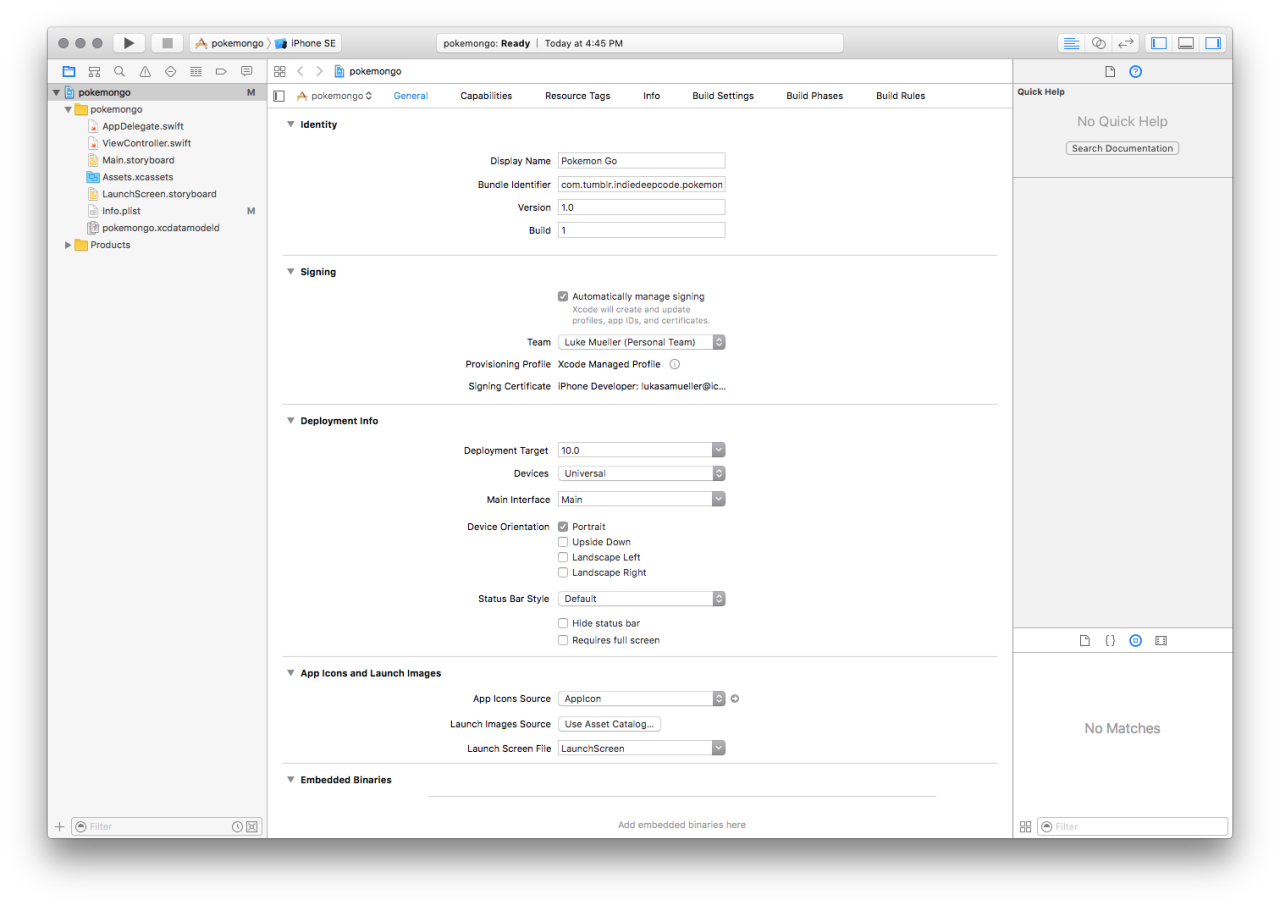
Task: Show the File inspector
Action: [x=1110, y=71]
